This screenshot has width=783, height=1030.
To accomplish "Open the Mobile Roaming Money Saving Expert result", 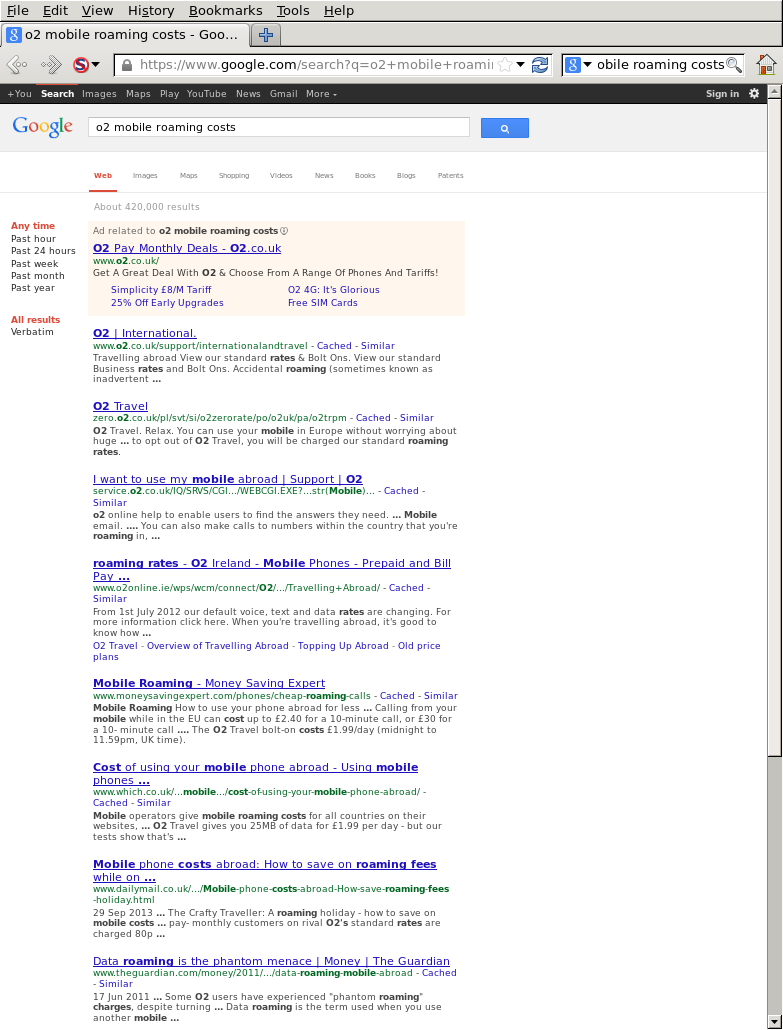I will (208, 684).
